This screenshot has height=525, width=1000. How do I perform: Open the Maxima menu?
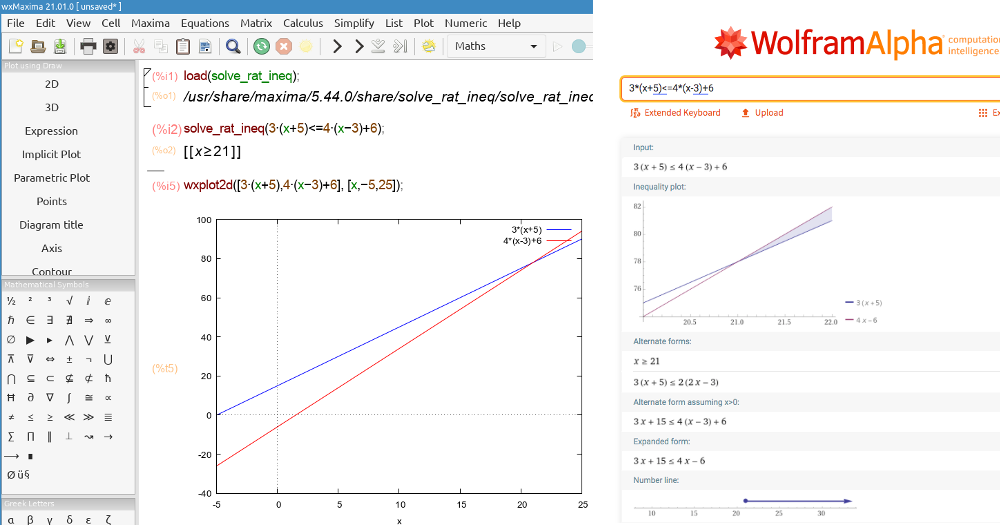coord(151,23)
